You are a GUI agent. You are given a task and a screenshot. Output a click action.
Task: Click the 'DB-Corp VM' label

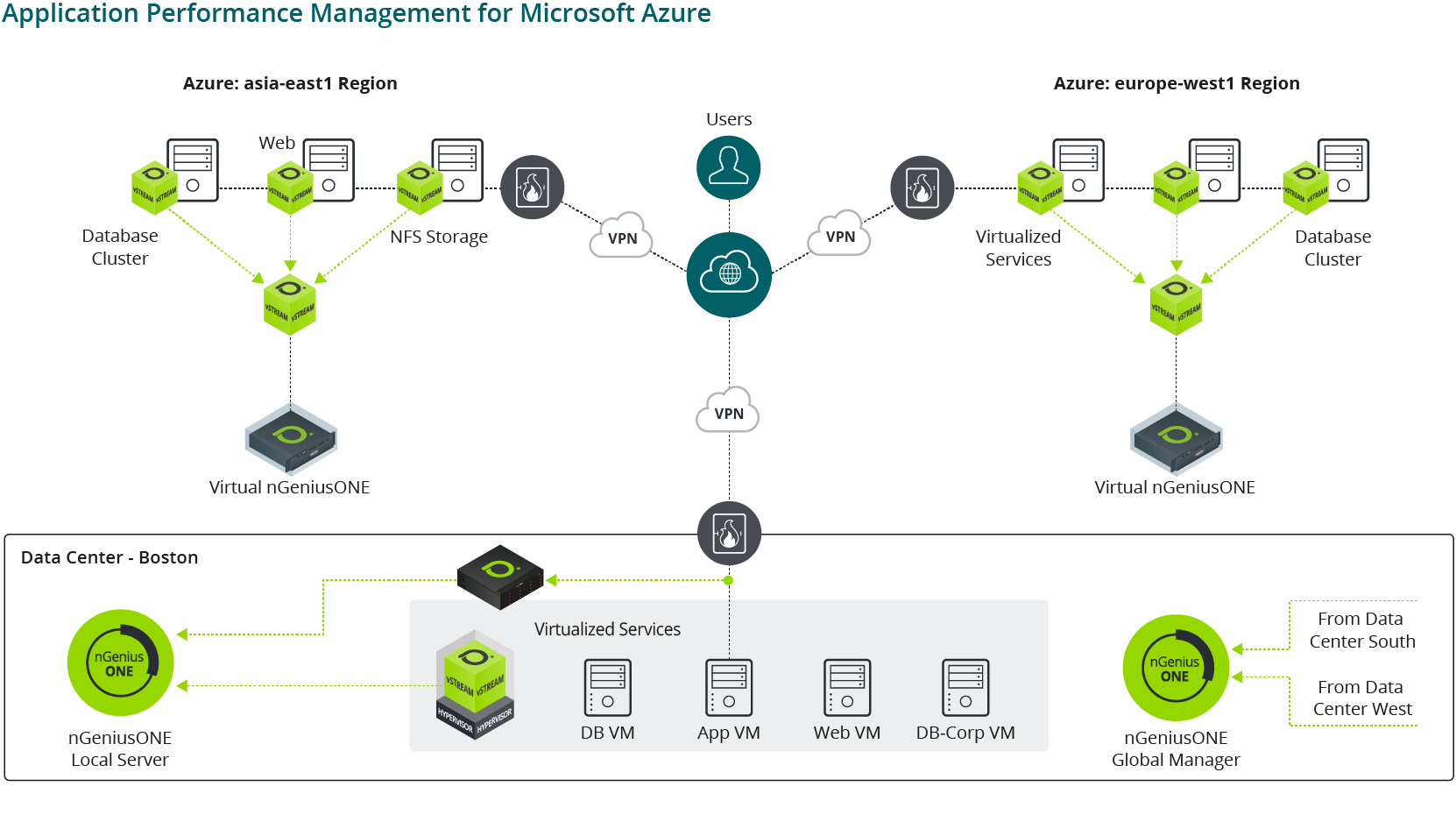click(965, 733)
